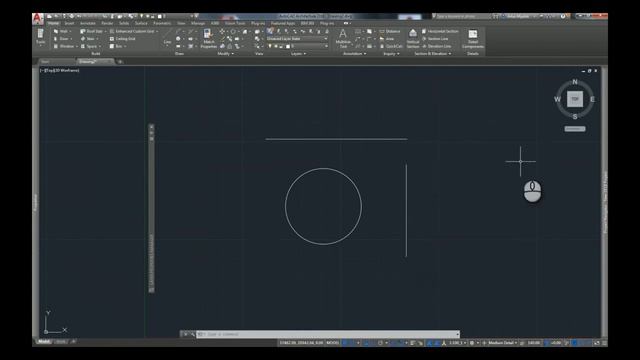Screen dimensions: 640x360
Task: Select the Space tool
Action: click(x=89, y=46)
